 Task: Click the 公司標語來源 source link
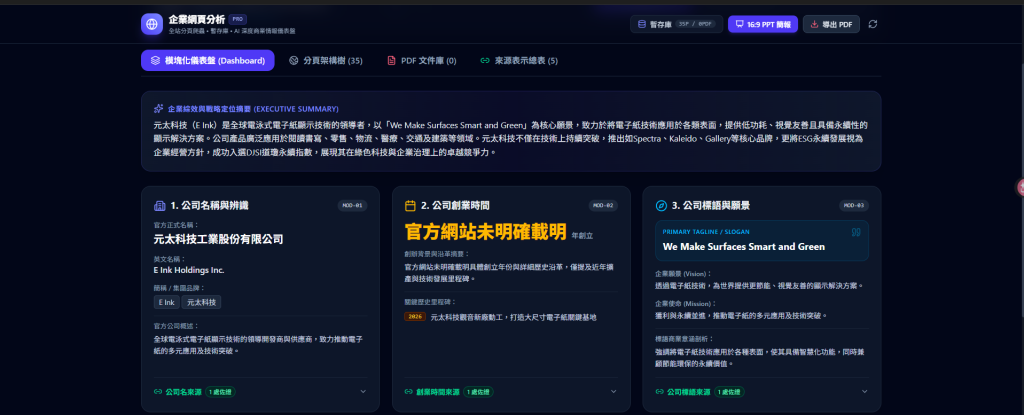tap(688, 392)
